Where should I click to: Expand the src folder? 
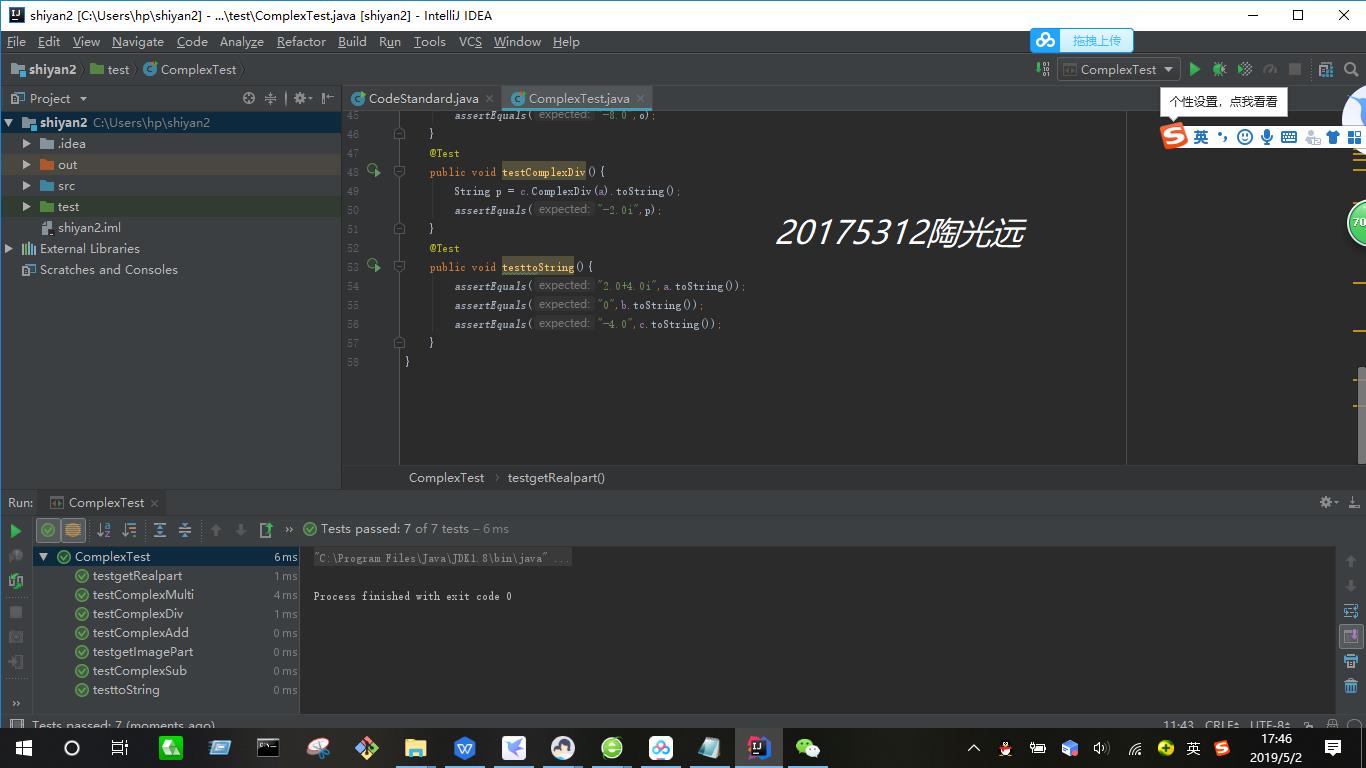[x=27, y=186]
